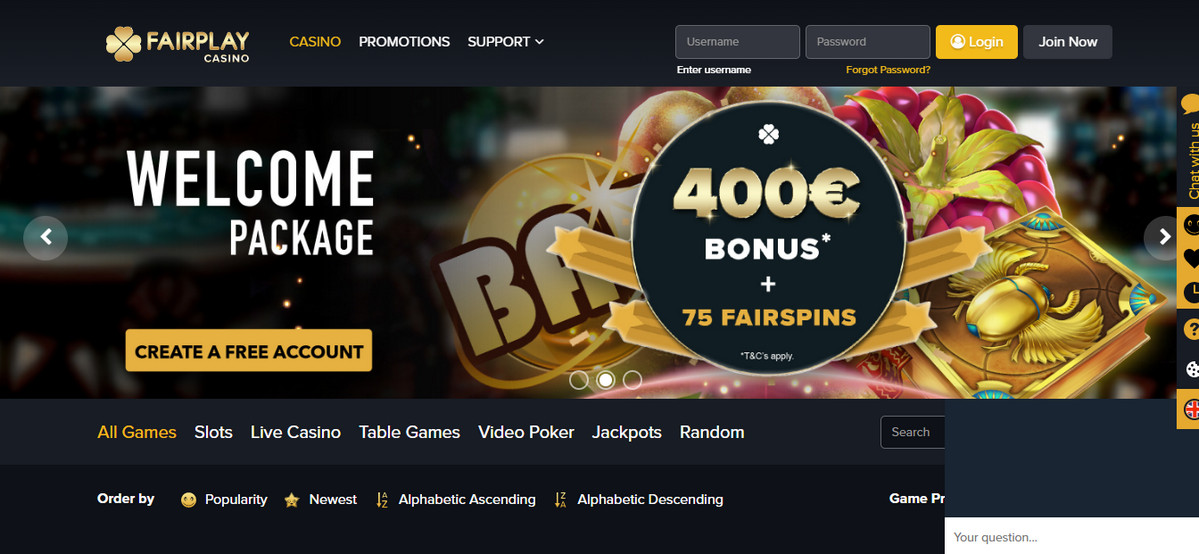1199x554 pixels.
Task: Expand the Support dropdown menu
Action: click(505, 42)
